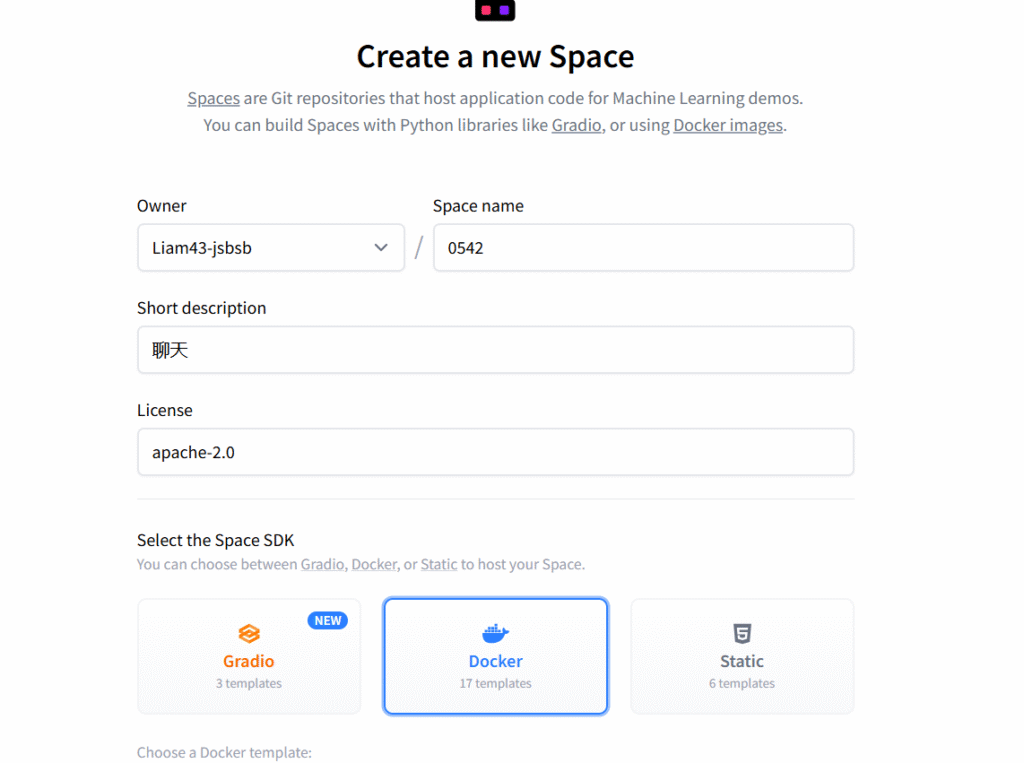
Task: Select the Gradio SDK card
Action: pyautogui.click(x=249, y=656)
